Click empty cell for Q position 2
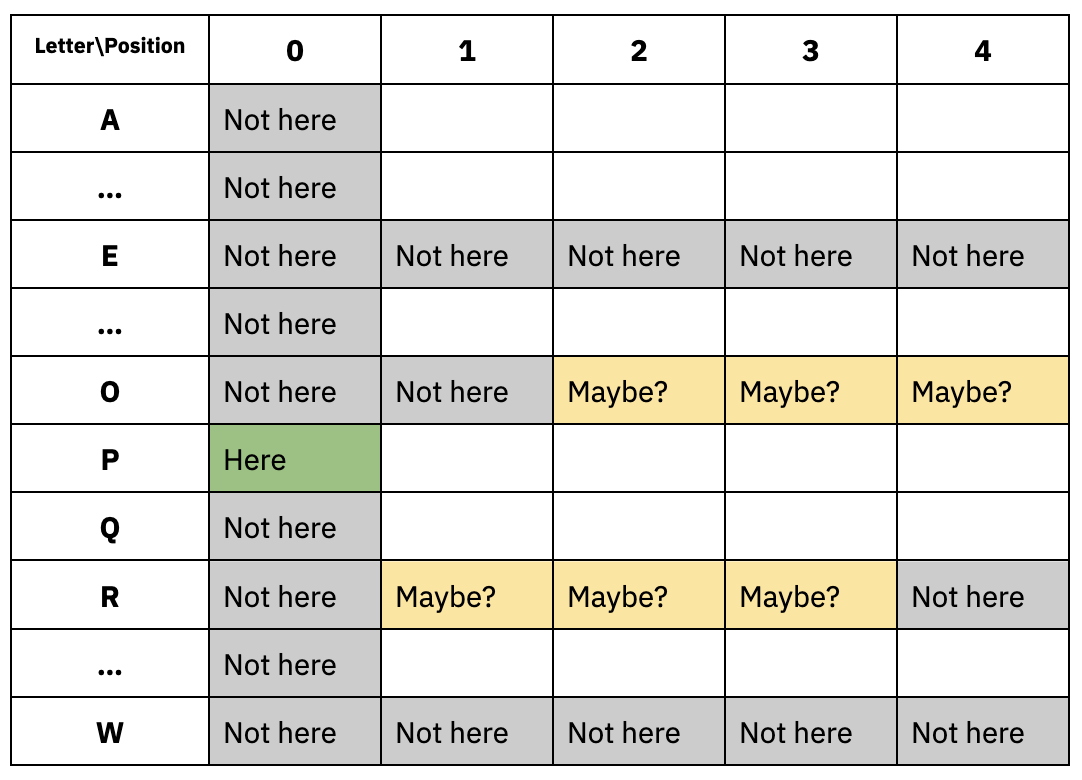The image size is (1082, 780). click(639, 527)
